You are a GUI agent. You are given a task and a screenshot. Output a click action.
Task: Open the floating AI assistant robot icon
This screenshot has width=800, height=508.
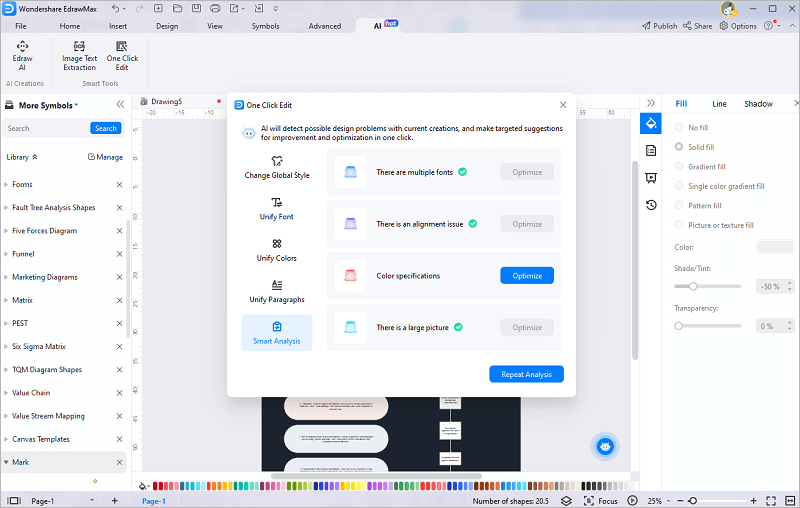tap(604, 447)
